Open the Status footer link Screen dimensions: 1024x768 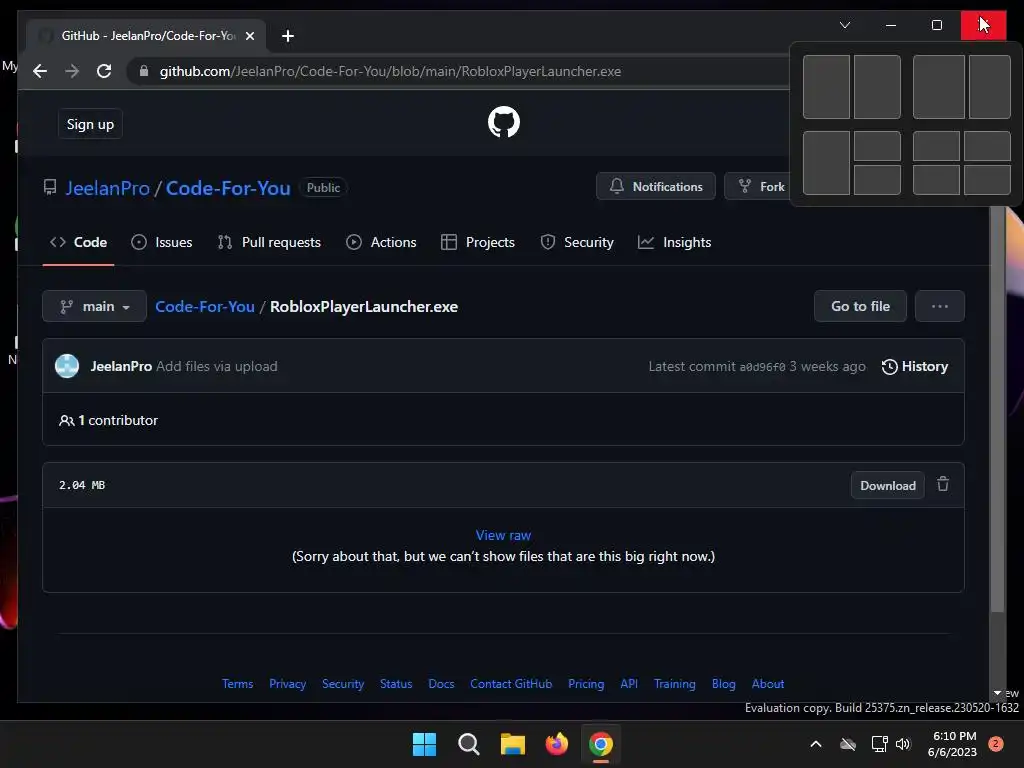point(396,684)
